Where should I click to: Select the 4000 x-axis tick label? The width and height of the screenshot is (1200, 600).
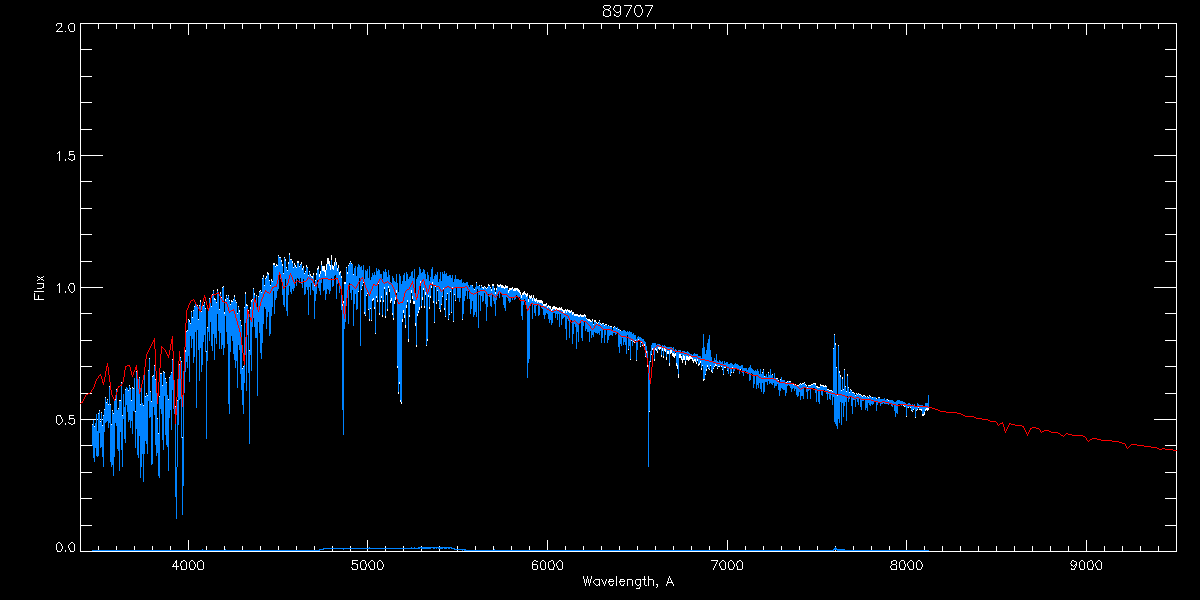tap(188, 564)
